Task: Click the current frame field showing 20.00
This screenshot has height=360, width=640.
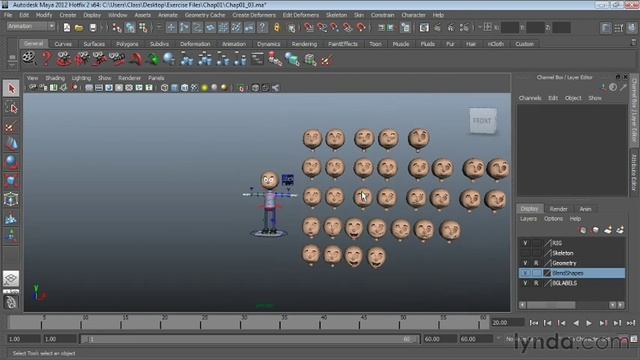Action: coord(507,322)
